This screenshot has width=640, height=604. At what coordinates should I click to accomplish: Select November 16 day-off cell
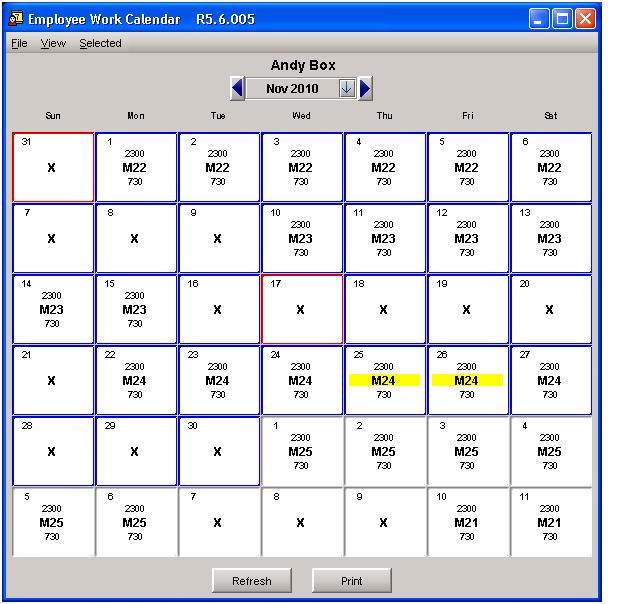pos(219,309)
